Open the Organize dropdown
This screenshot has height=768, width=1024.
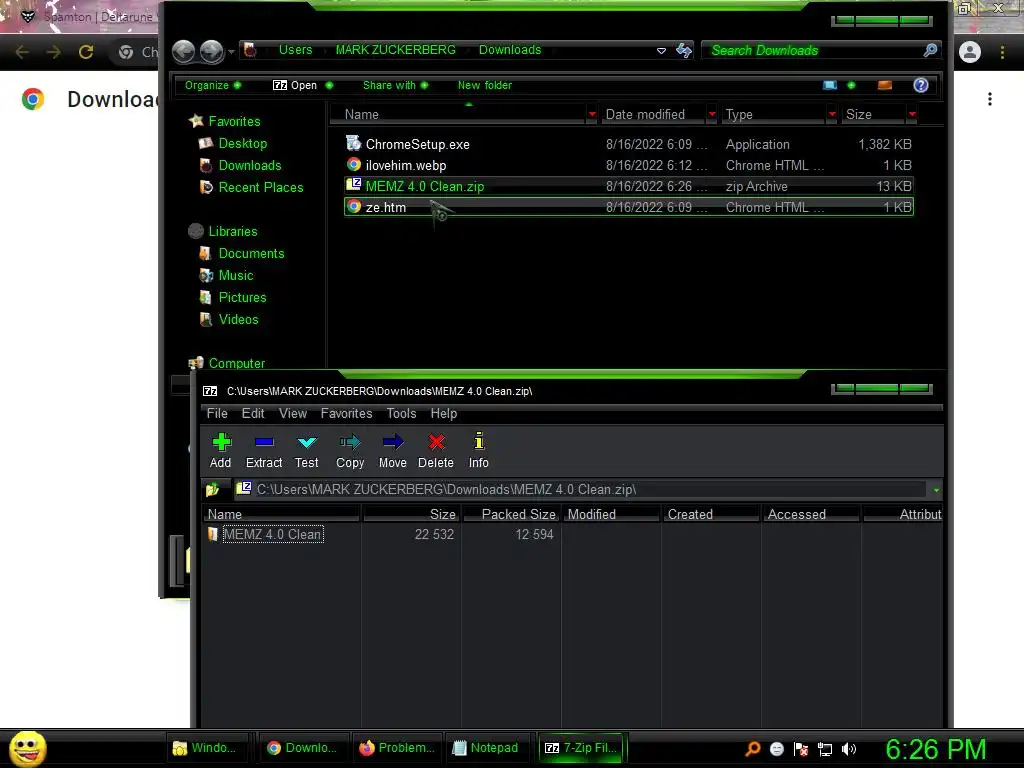[x=213, y=85]
